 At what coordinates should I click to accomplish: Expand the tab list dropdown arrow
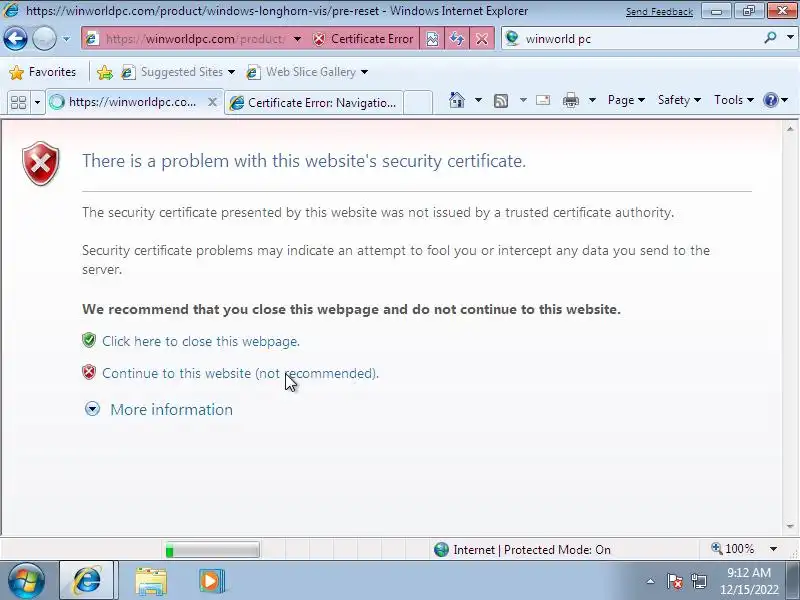[37, 102]
